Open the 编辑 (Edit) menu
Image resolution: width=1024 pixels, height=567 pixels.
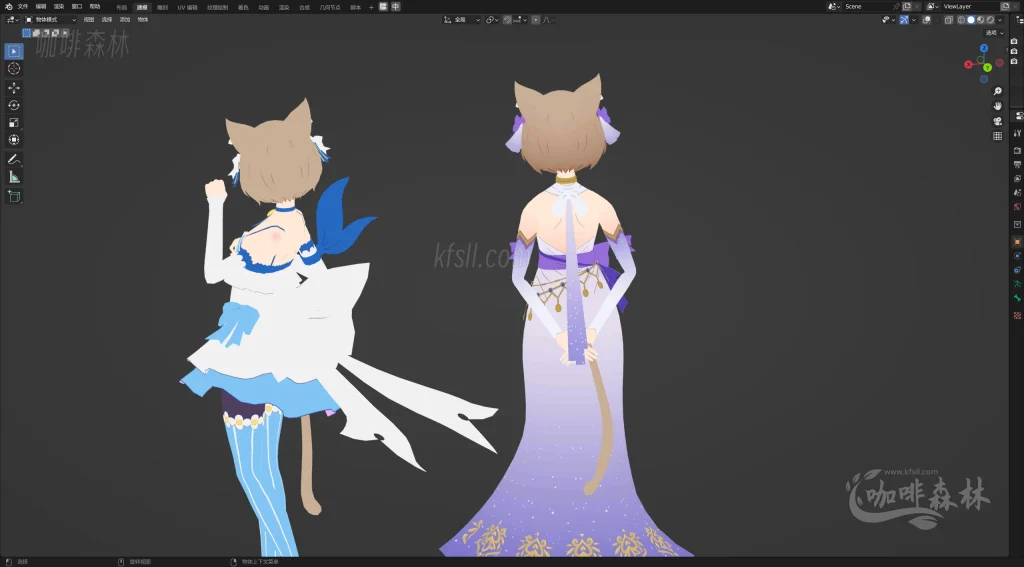click(41, 7)
